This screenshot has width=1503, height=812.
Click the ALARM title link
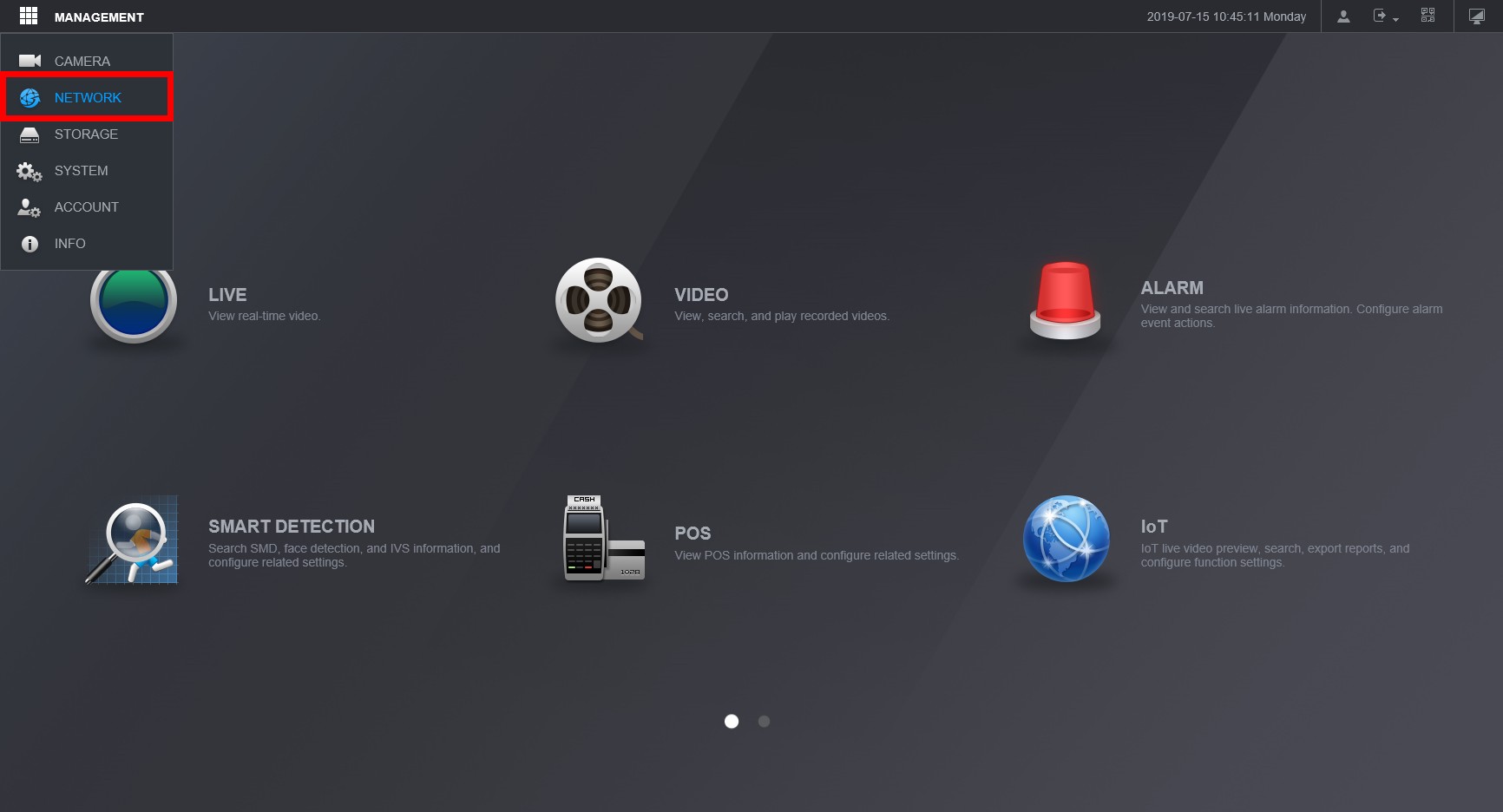tap(1172, 288)
